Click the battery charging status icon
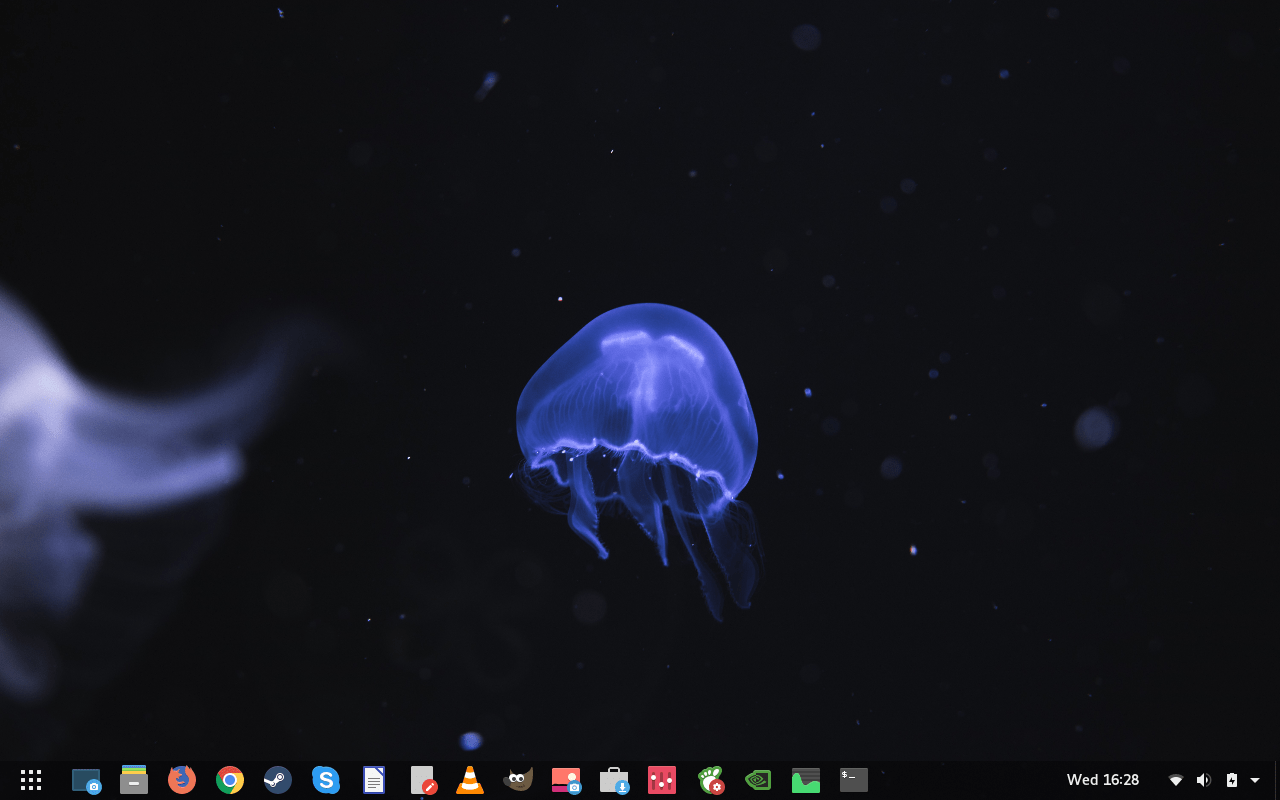 pos(1232,780)
